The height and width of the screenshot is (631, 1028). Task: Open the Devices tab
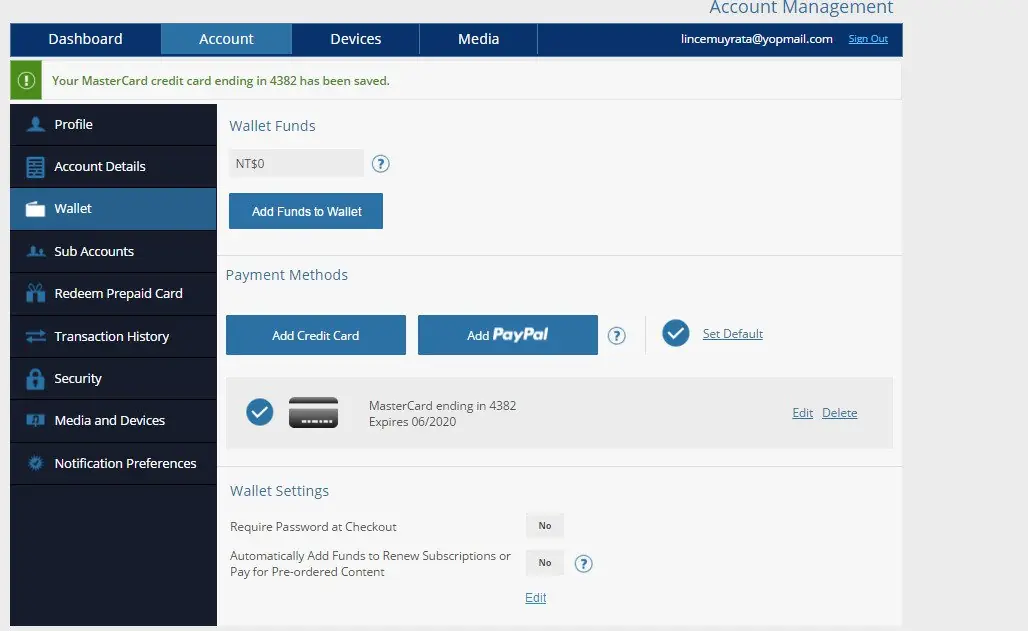355,39
